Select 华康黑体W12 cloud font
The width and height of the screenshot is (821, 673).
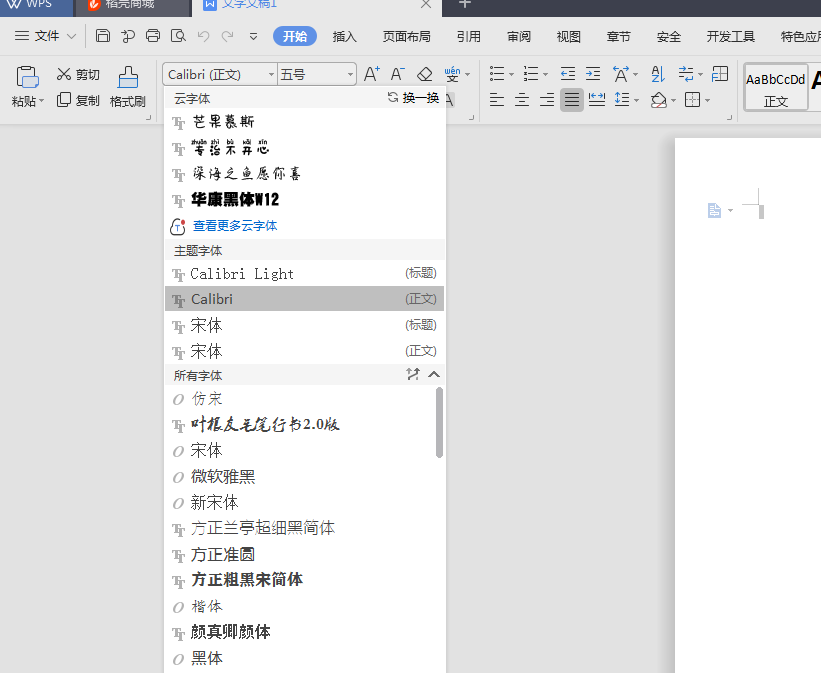pos(304,200)
